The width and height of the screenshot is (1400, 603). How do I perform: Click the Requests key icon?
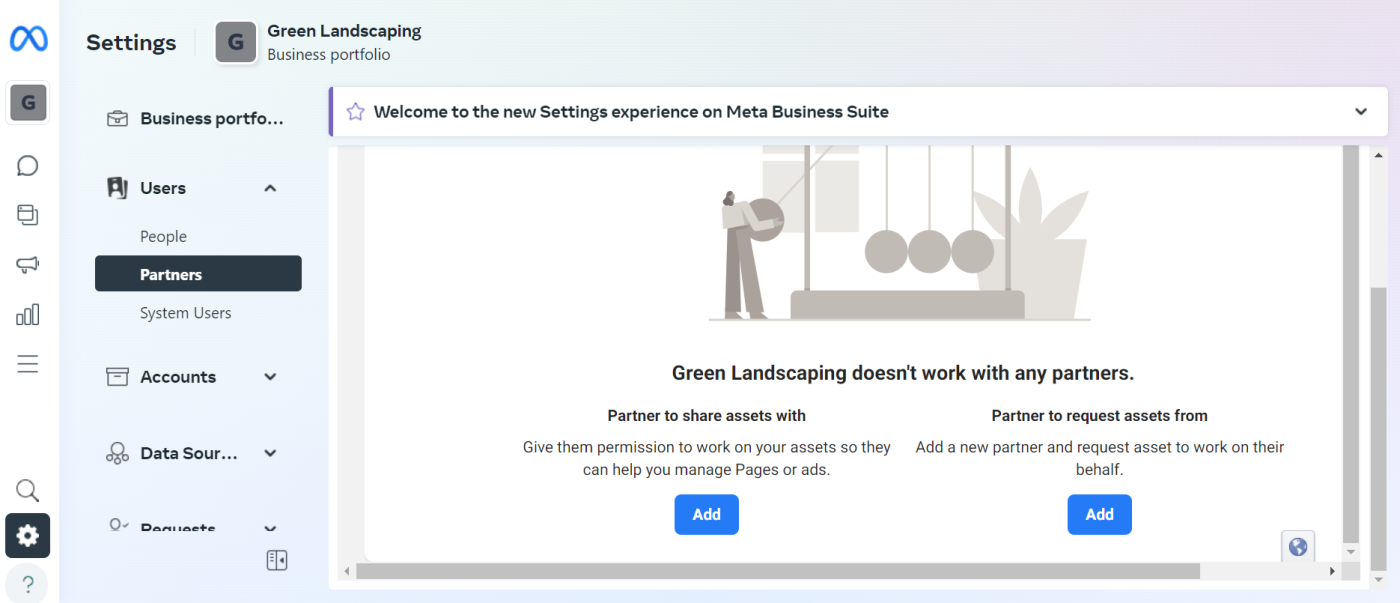click(117, 525)
